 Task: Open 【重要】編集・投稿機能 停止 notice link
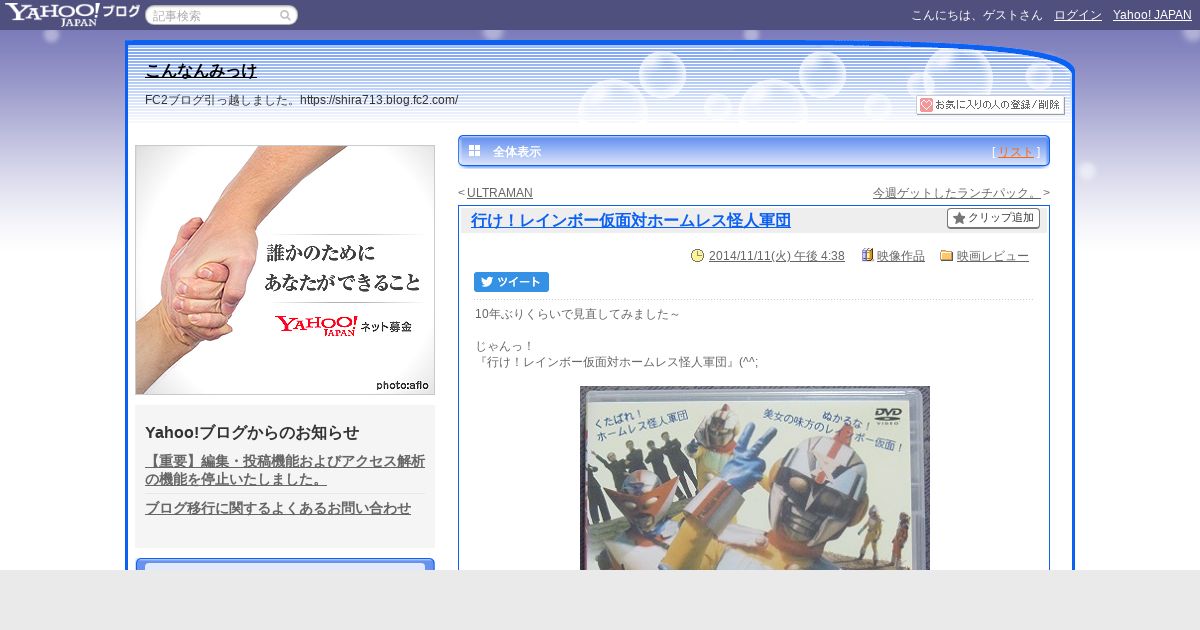(285, 470)
